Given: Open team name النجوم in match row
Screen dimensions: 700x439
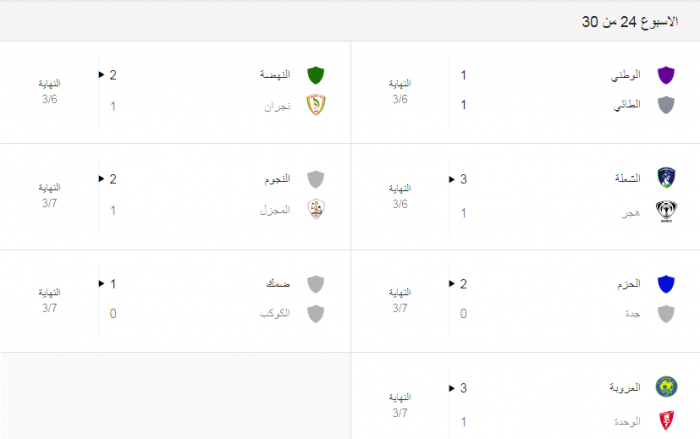Looking at the screenshot, I should pos(275,179).
